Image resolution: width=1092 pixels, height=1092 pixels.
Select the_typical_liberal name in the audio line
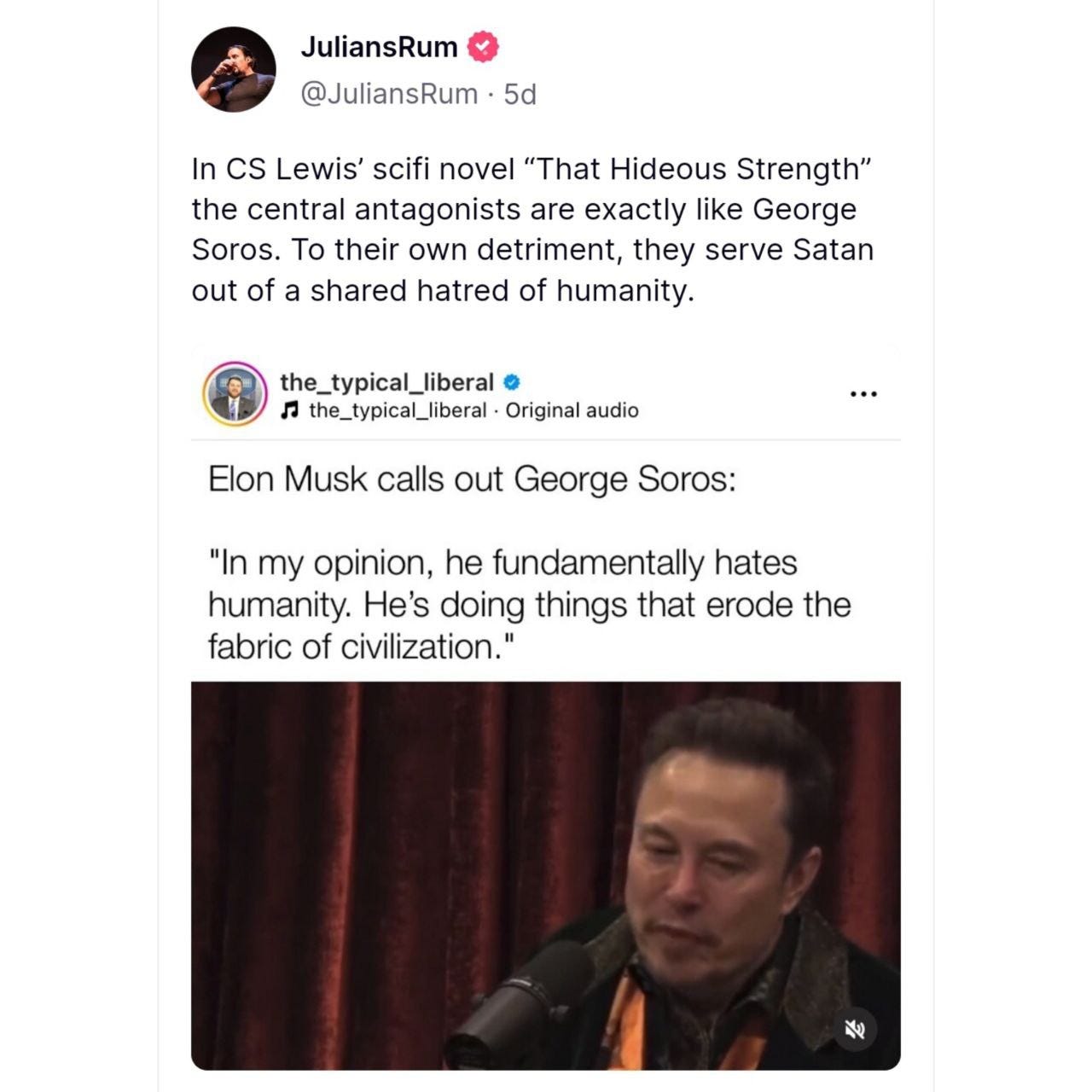pyautogui.click(x=398, y=410)
